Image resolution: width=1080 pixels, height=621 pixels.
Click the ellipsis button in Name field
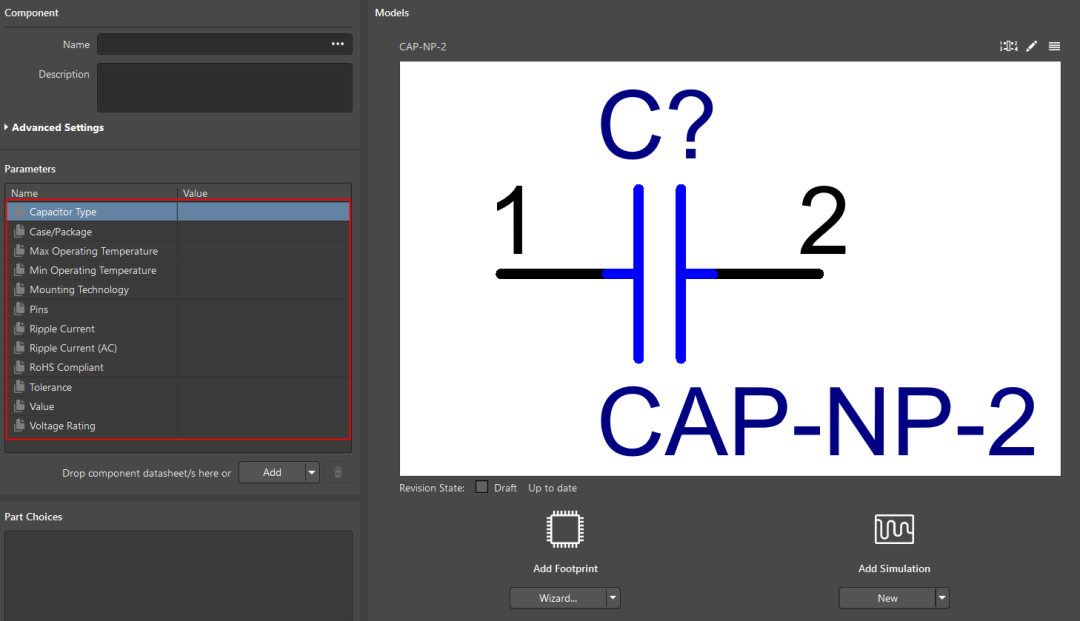coord(338,44)
